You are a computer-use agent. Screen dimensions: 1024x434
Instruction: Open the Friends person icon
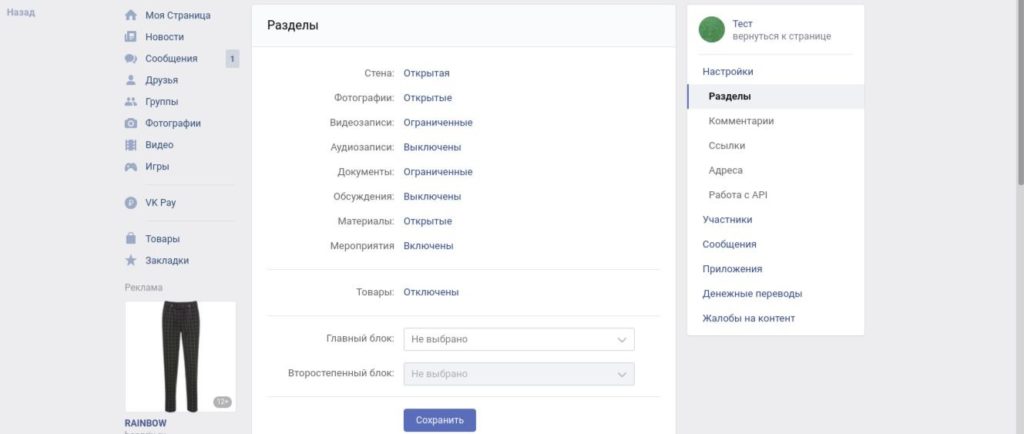tap(130, 80)
